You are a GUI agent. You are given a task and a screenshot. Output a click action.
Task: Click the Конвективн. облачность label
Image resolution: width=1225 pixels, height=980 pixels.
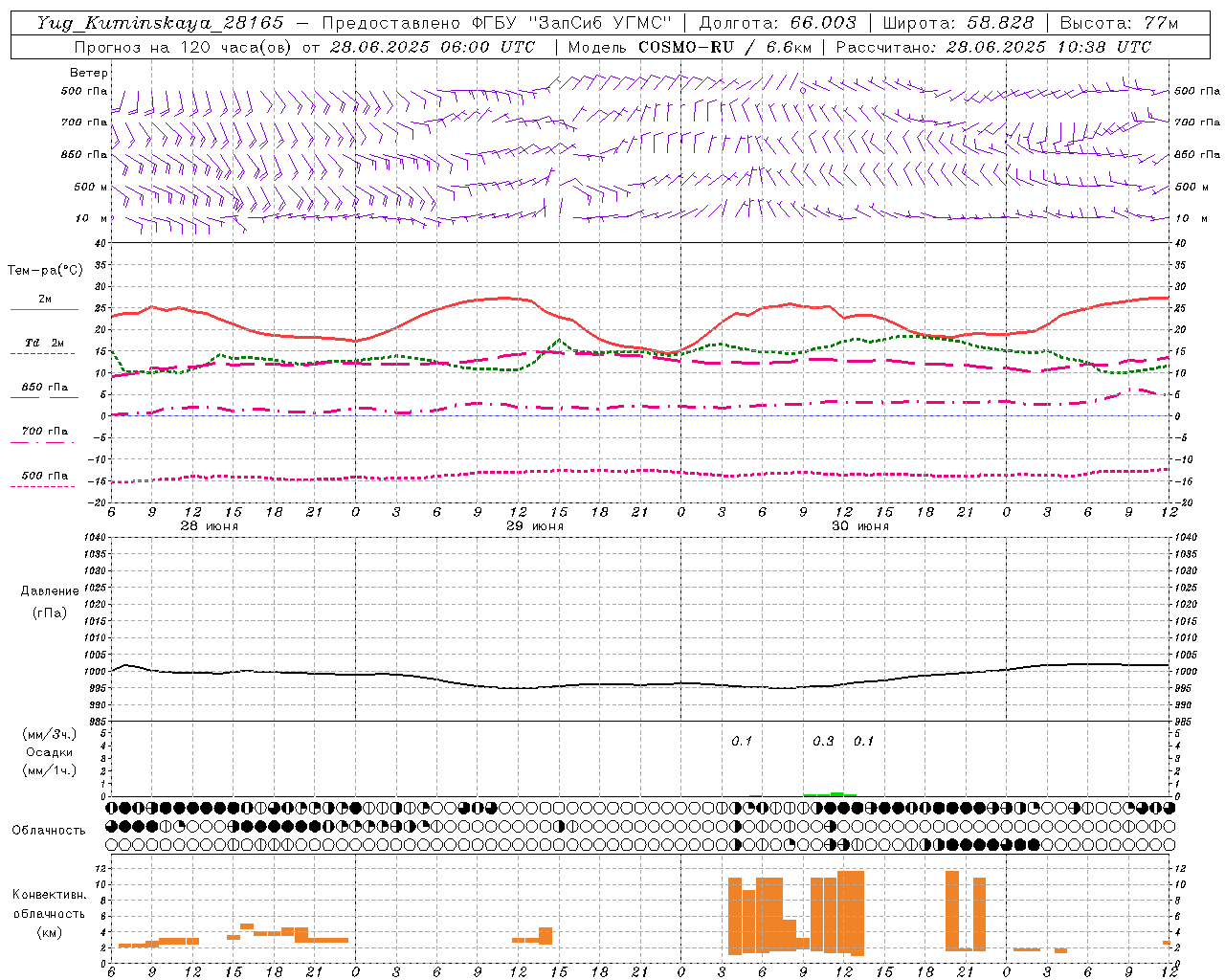(x=49, y=904)
